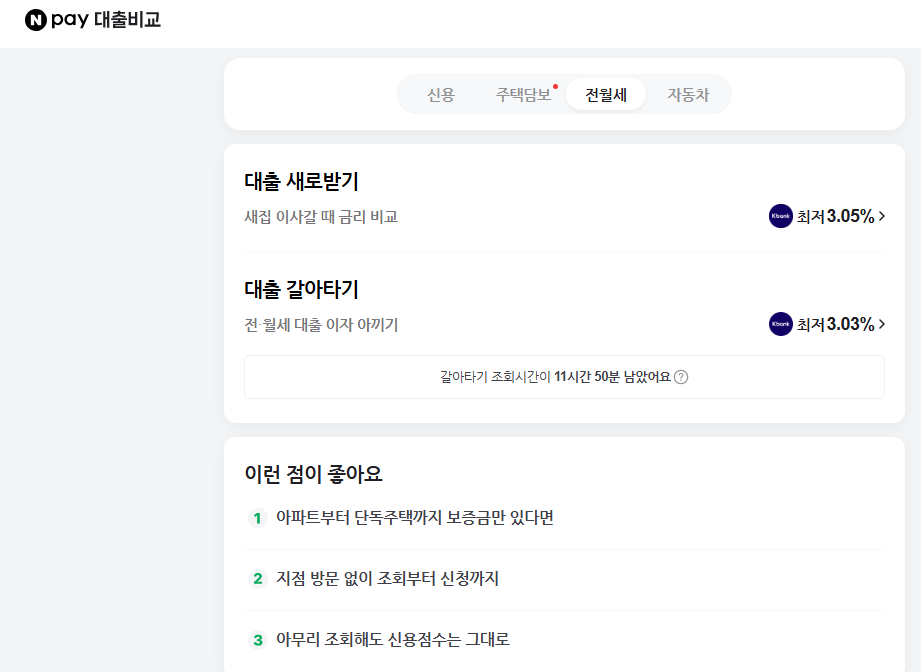Image resolution: width=921 pixels, height=672 pixels.
Task: Expand the arrow next to 3.05% rate
Action: tap(881, 216)
